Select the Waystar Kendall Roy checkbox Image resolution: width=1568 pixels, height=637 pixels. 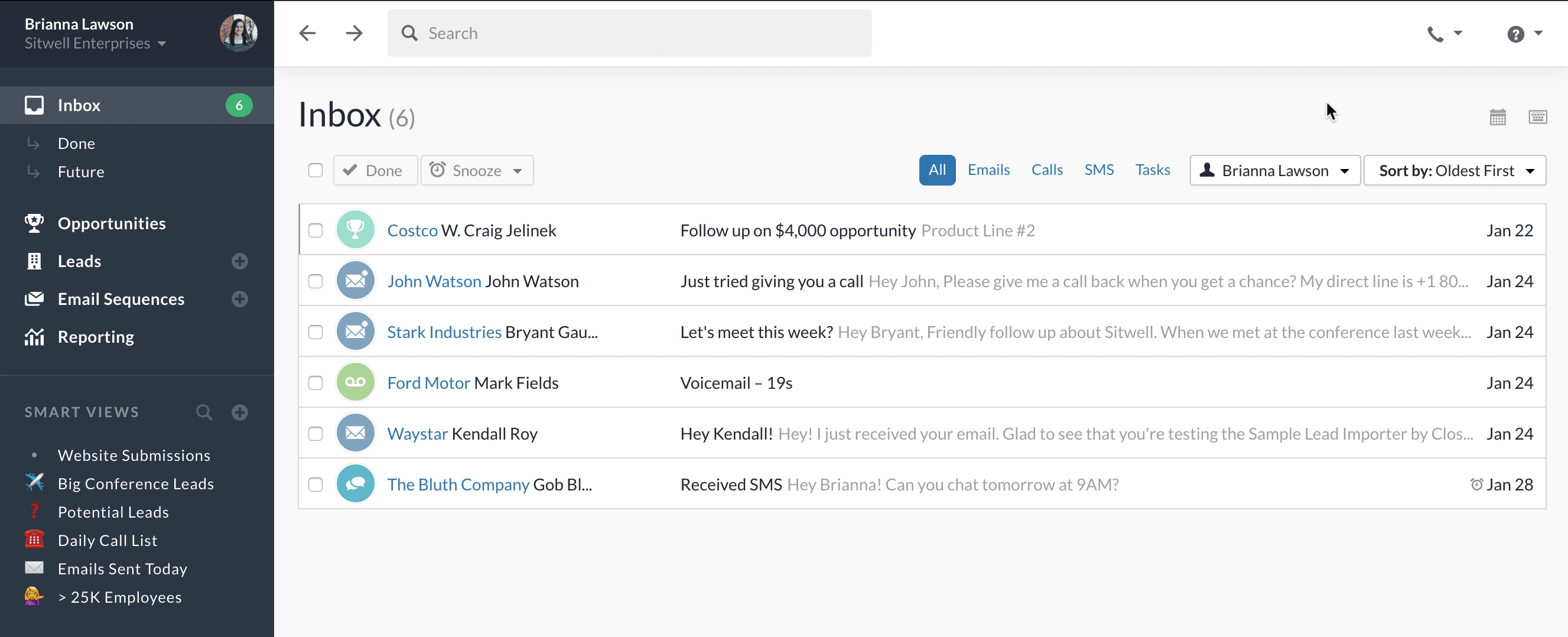click(315, 434)
